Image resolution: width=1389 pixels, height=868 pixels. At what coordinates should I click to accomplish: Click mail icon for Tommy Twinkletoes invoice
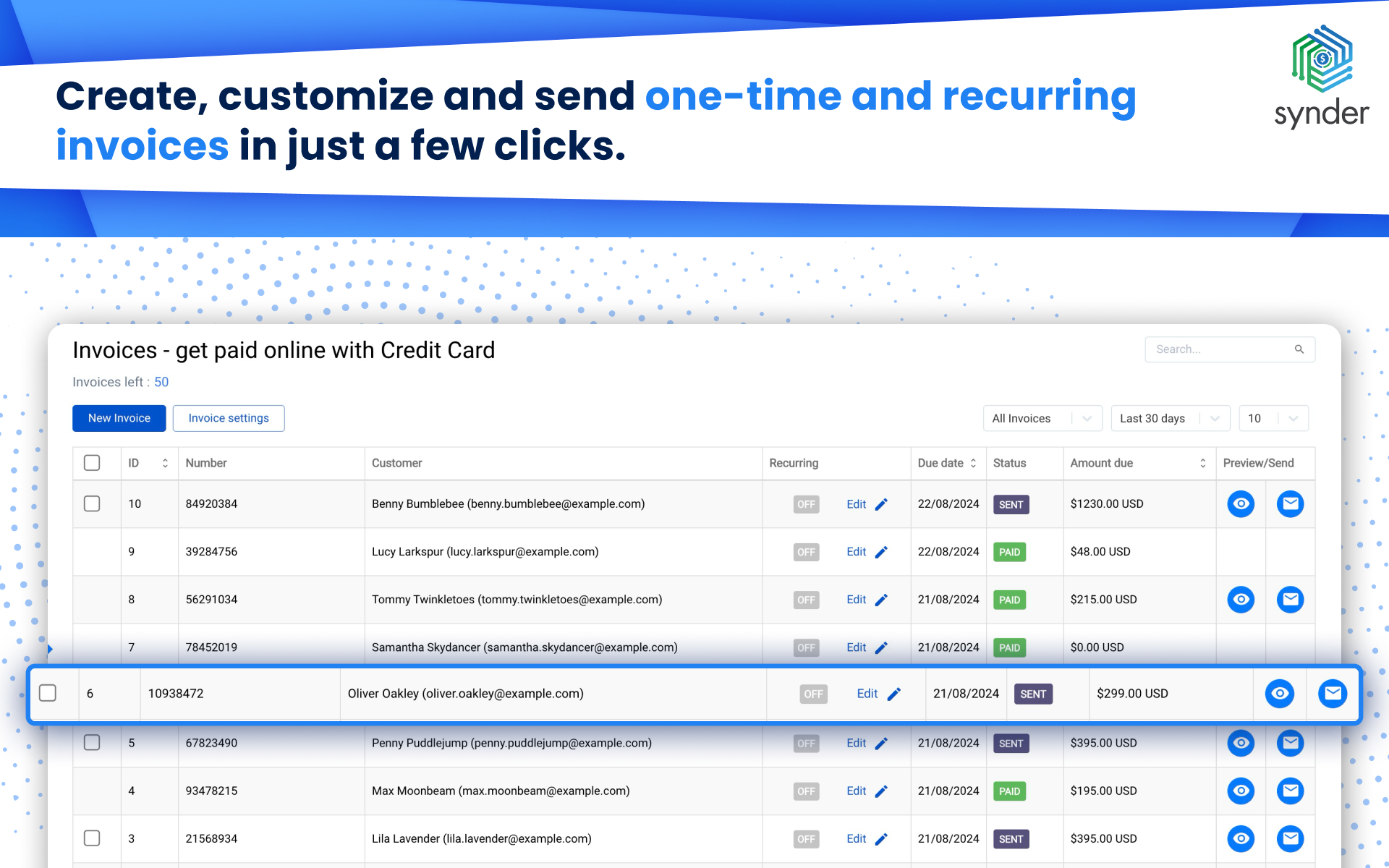tap(1290, 600)
